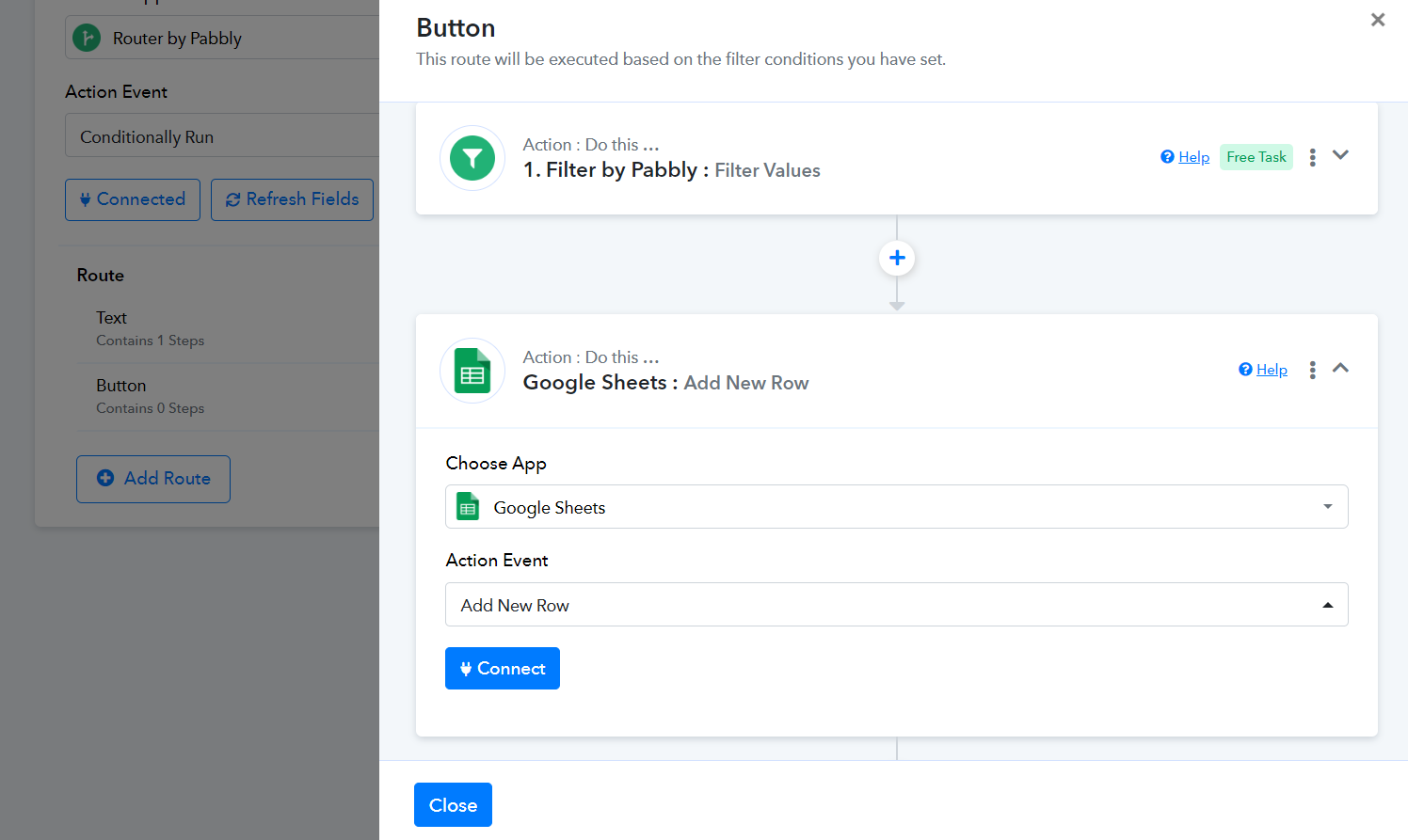Screen dimensions: 1408x840
Task: Click the Connected button
Action: pos(133,199)
